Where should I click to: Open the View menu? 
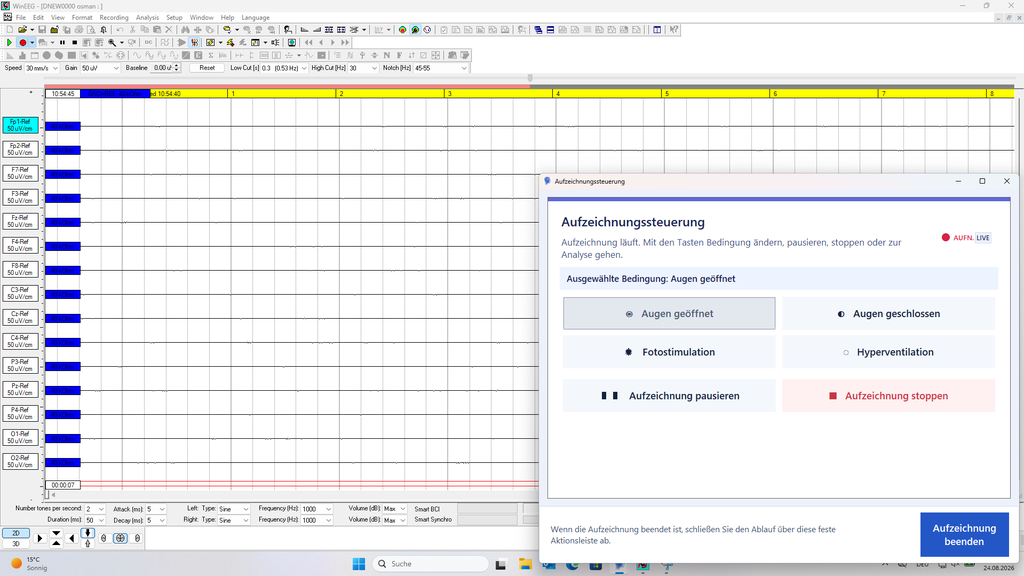57,18
